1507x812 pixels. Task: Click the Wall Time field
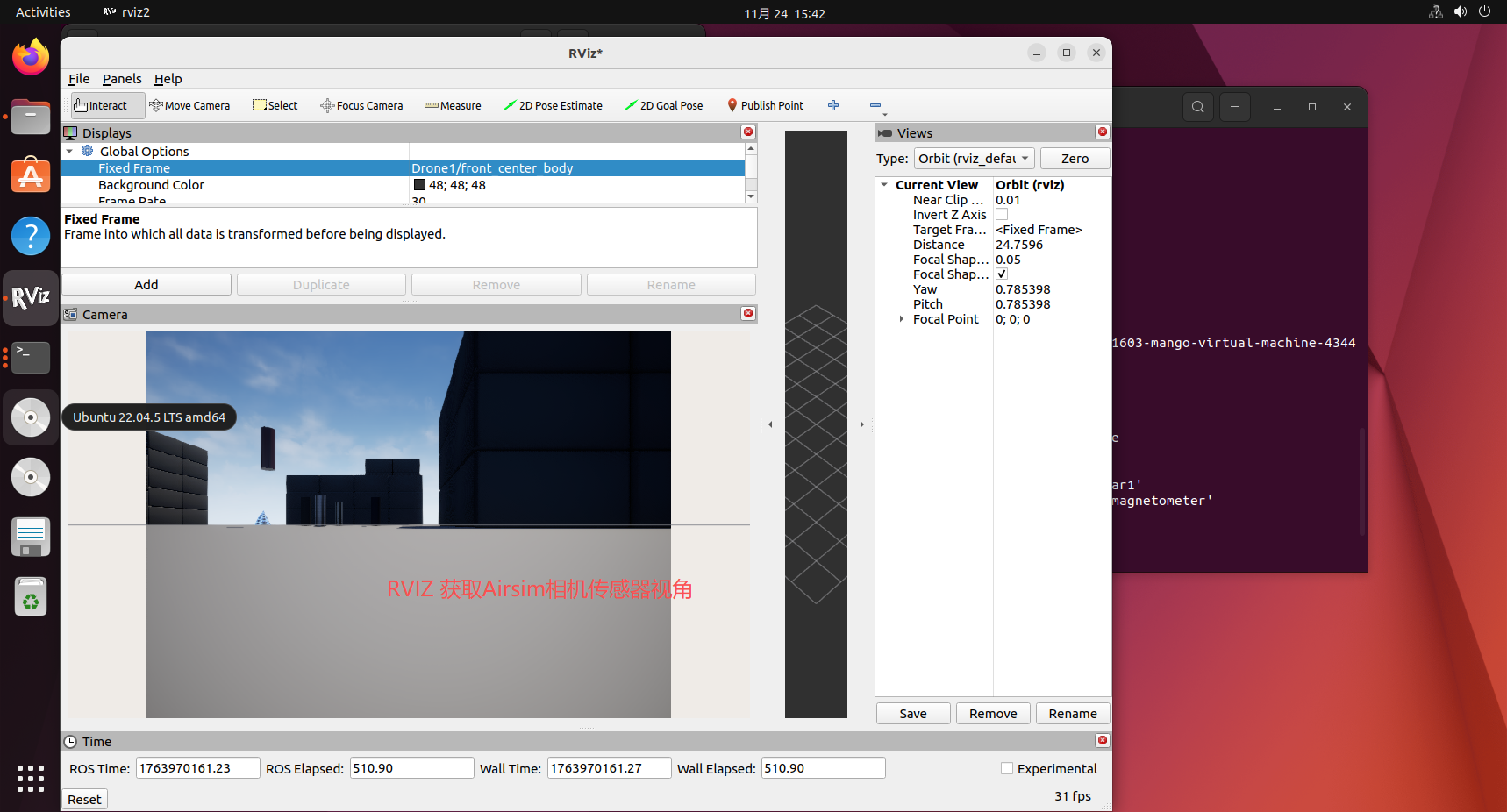pos(610,768)
